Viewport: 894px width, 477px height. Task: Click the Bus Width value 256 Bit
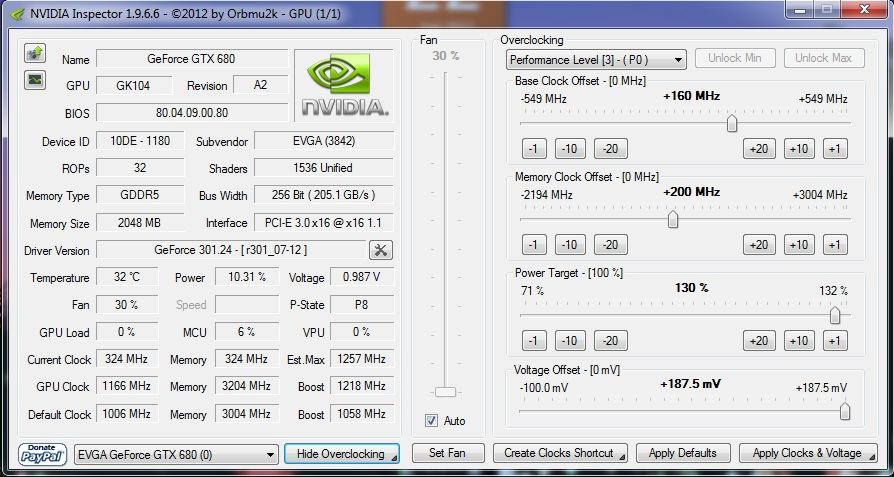click(x=324, y=195)
